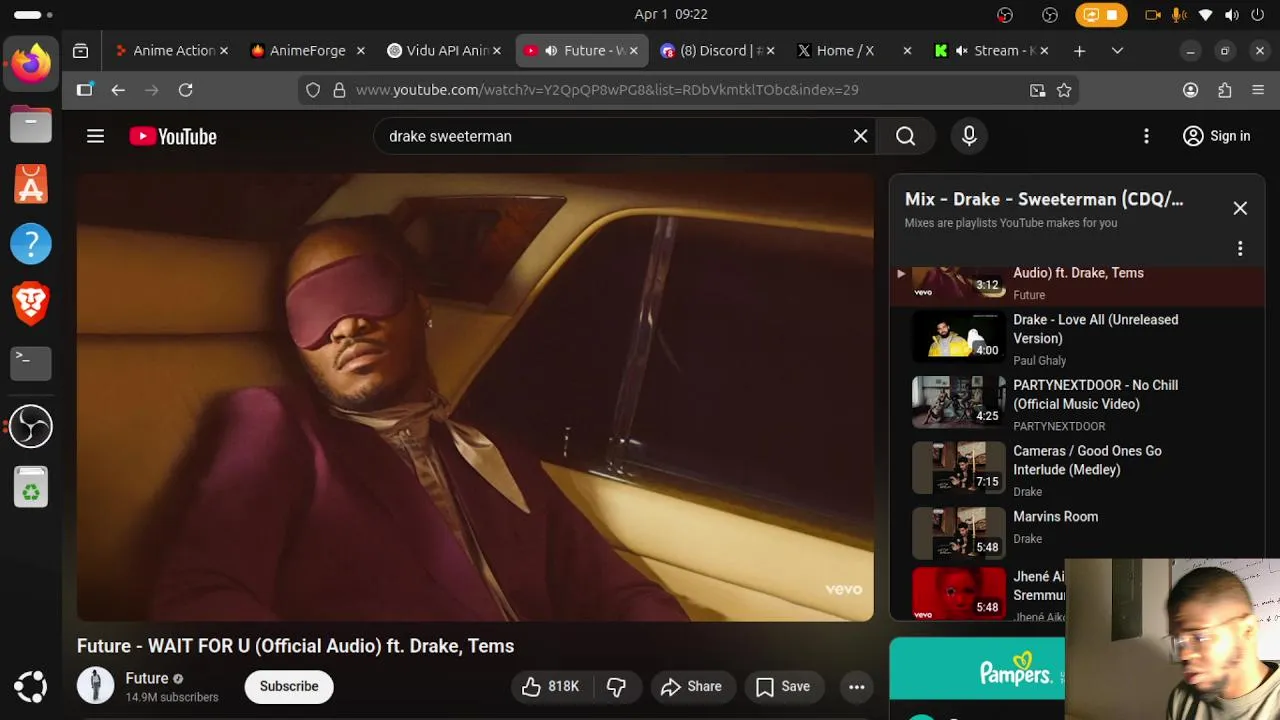Sign in to YouTube

tap(1216, 136)
